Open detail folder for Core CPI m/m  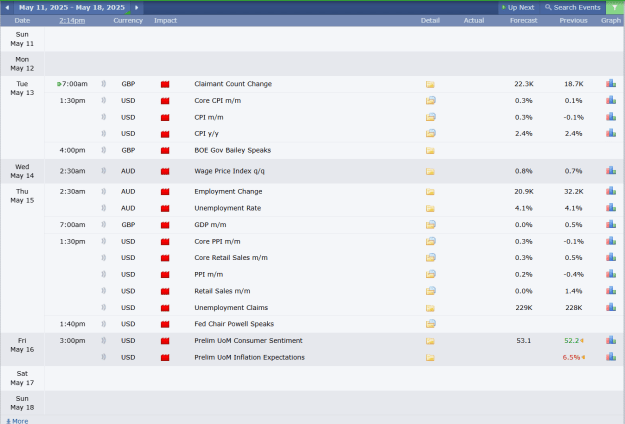click(430, 100)
